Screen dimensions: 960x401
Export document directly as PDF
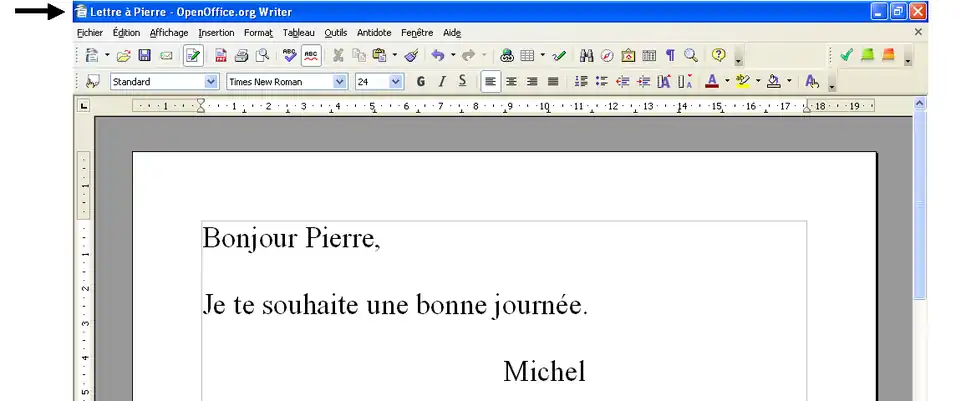(x=221, y=56)
